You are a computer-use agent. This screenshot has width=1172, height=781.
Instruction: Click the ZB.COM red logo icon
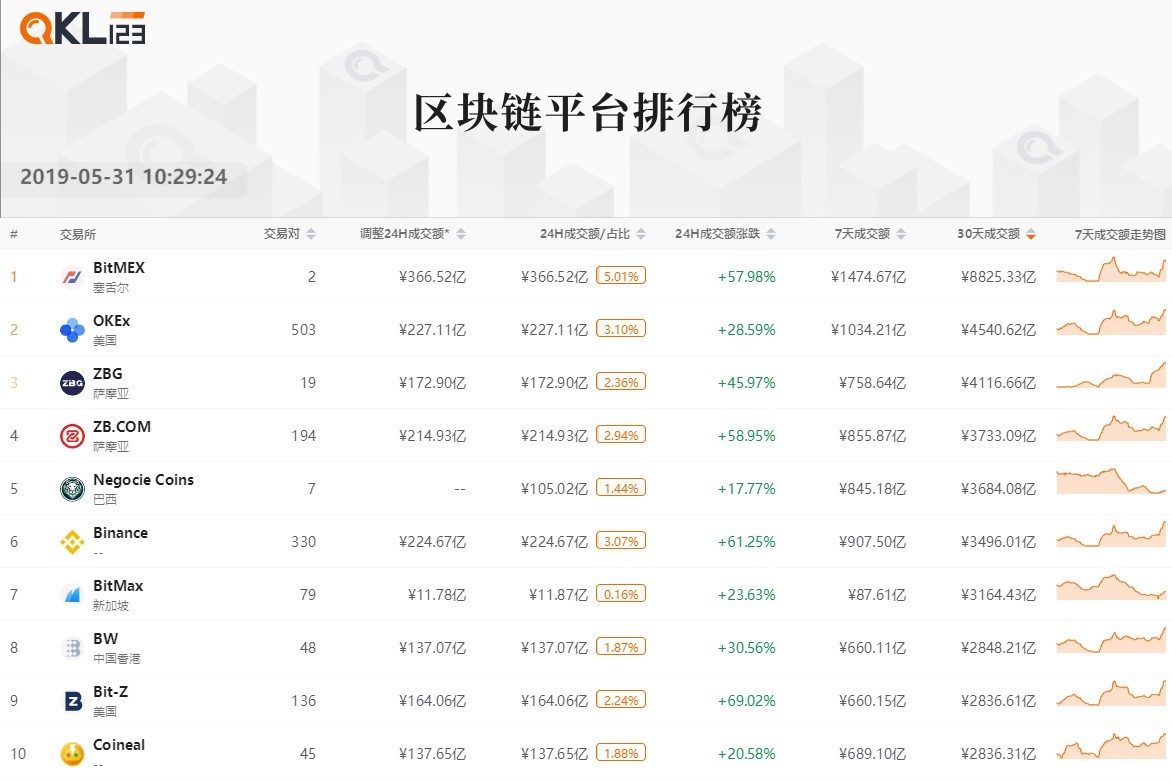click(72, 436)
